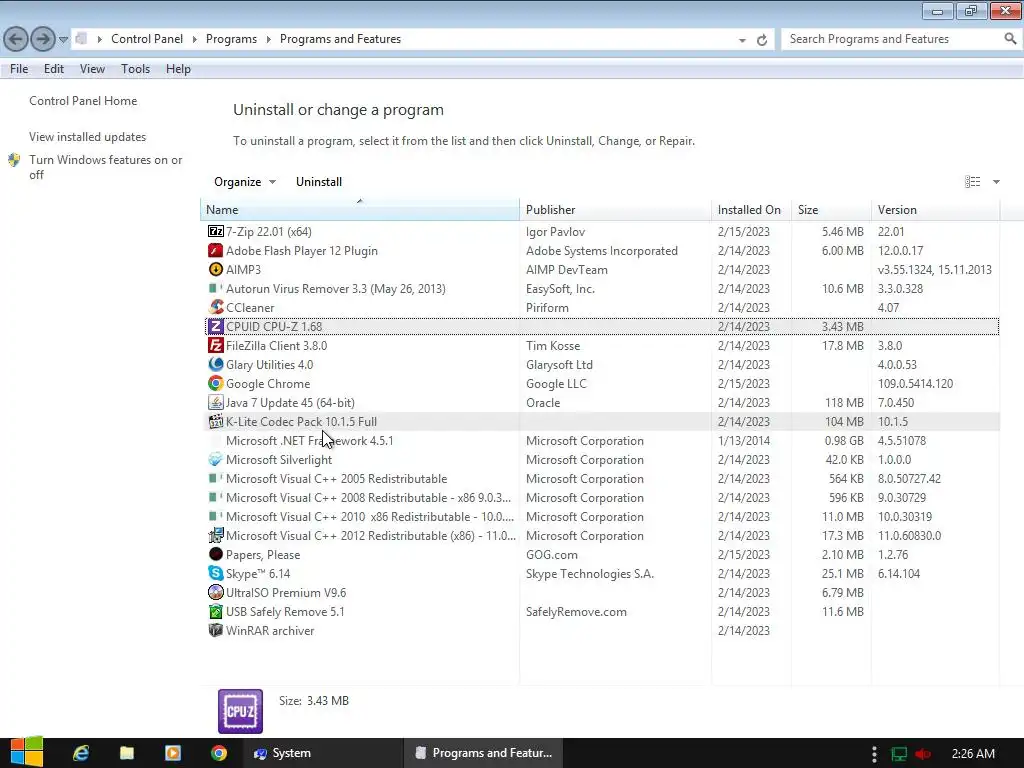
Task: Select Microsoft .NET Framework 4.5.1 row
Action: click(x=602, y=441)
